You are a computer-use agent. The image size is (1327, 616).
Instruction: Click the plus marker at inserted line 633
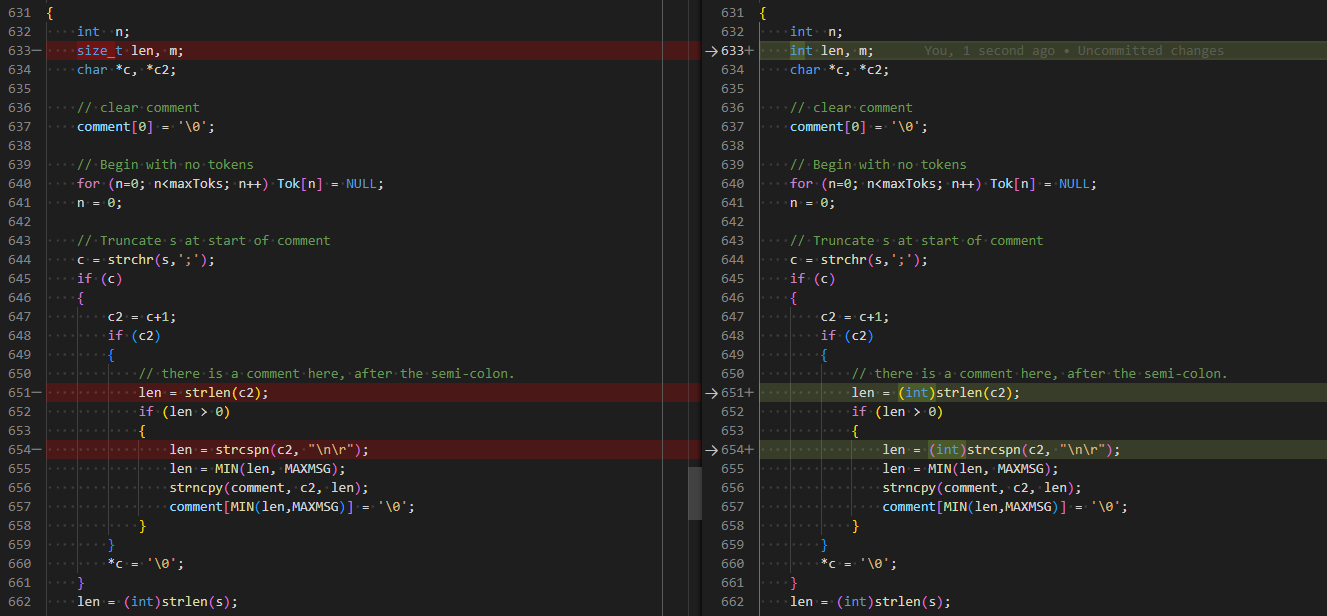(x=749, y=51)
